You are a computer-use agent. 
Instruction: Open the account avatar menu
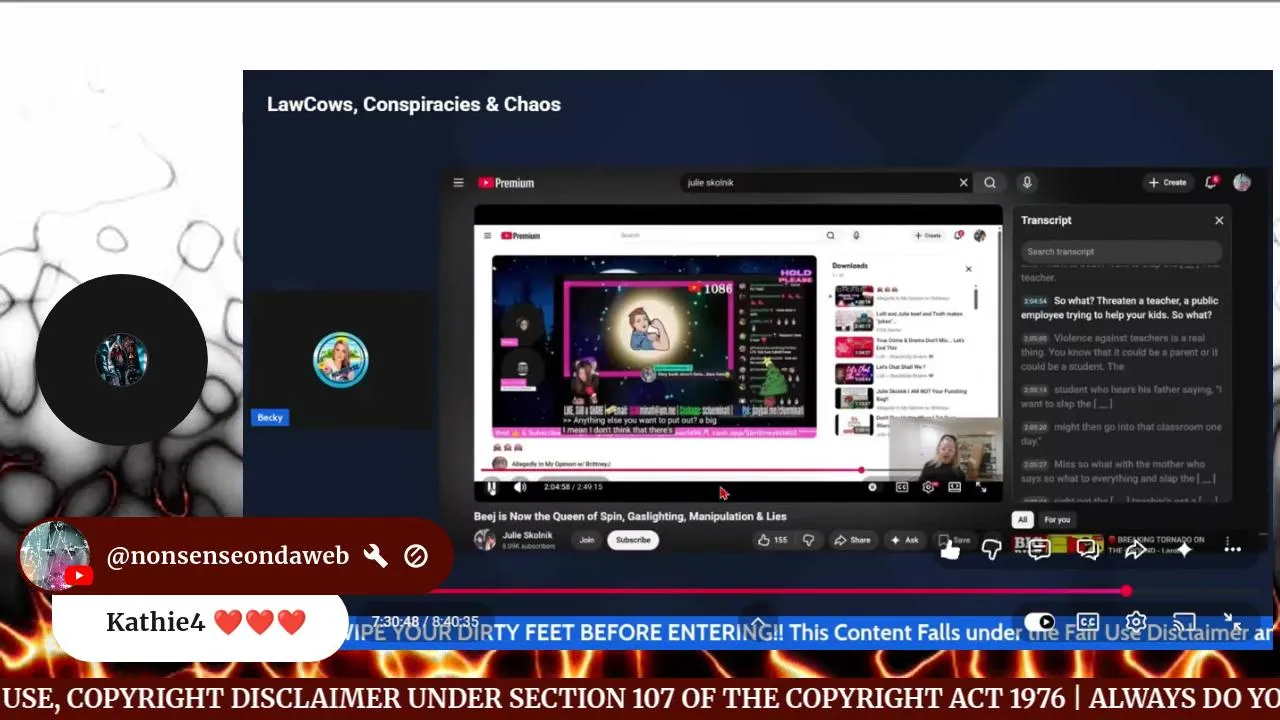(1242, 182)
